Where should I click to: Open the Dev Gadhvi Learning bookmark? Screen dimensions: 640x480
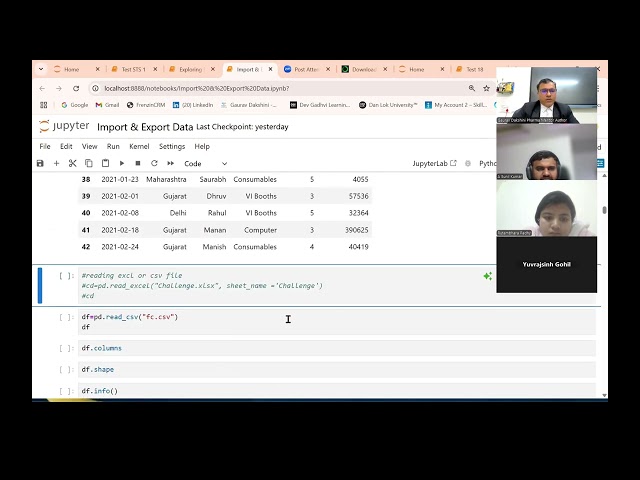pos(320,105)
